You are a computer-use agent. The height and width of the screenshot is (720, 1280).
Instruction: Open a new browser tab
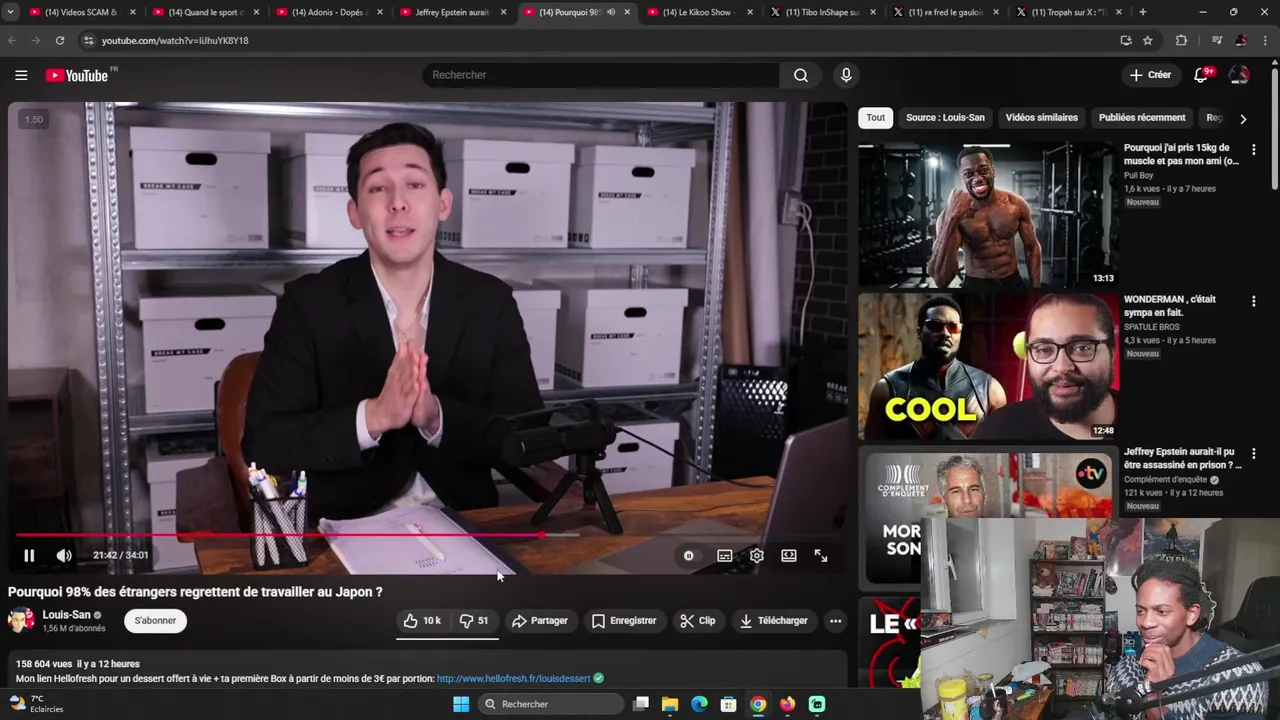[1142, 12]
